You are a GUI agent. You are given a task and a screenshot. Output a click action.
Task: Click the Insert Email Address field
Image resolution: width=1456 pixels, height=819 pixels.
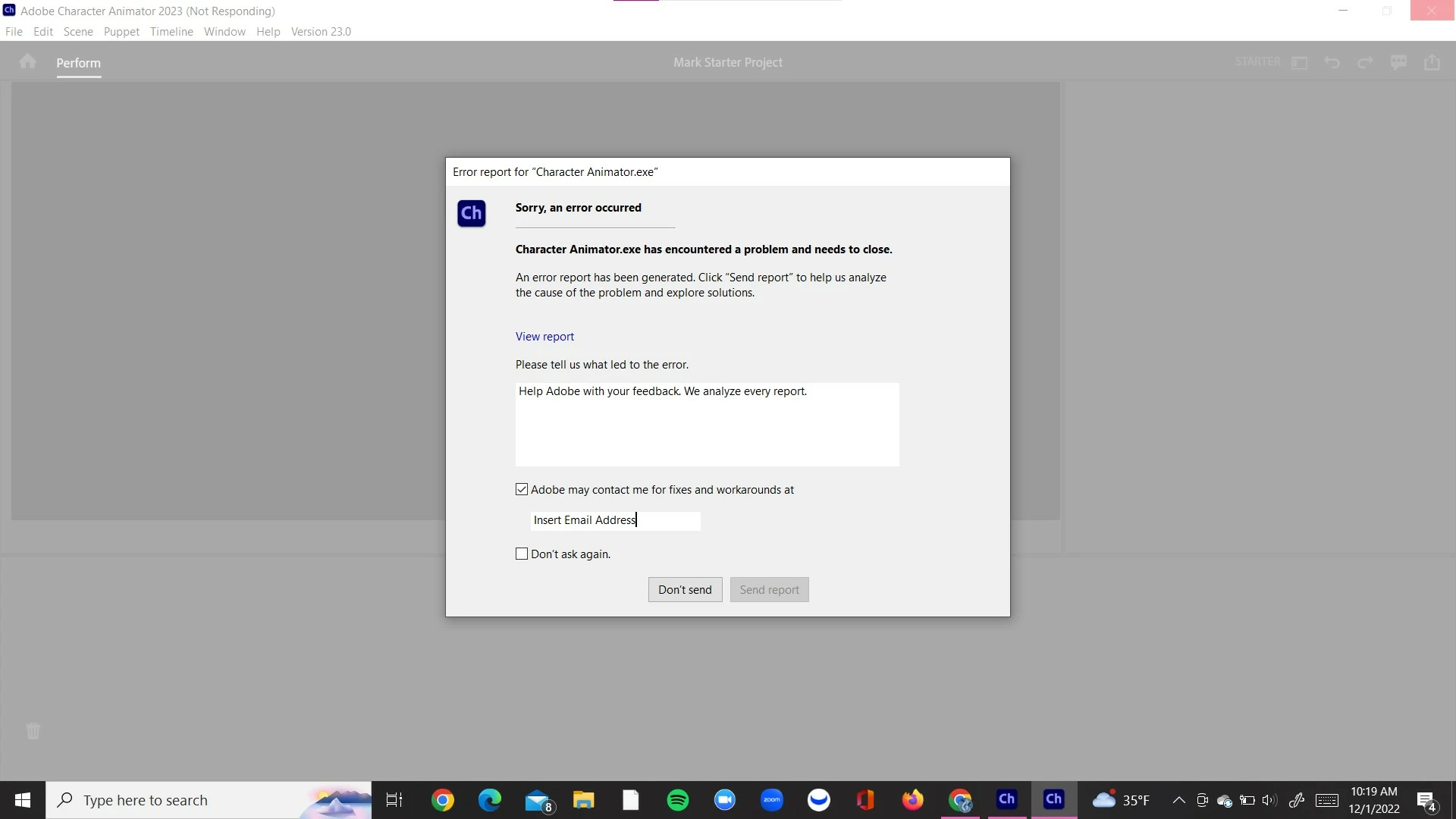pyautogui.click(x=615, y=520)
